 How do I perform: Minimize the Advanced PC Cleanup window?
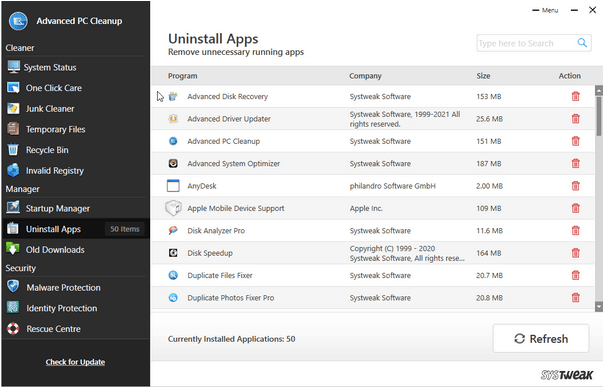574,10
